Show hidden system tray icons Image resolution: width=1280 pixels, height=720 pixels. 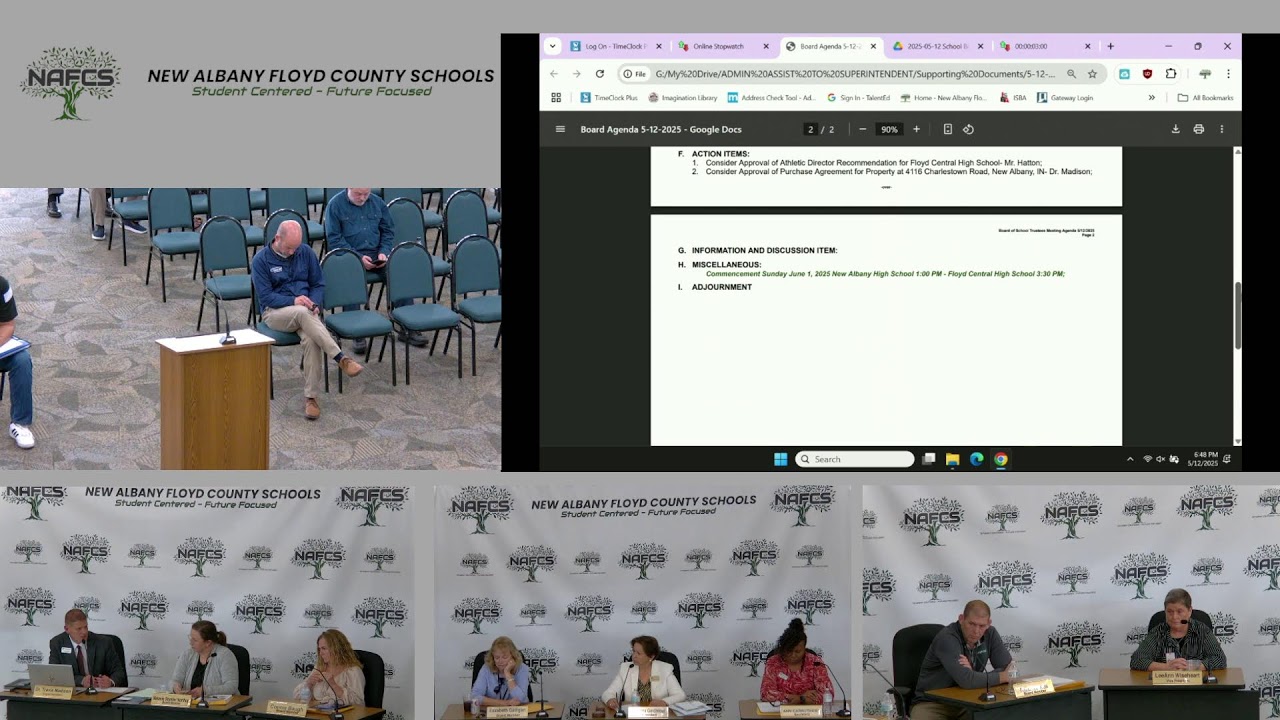coord(1130,459)
